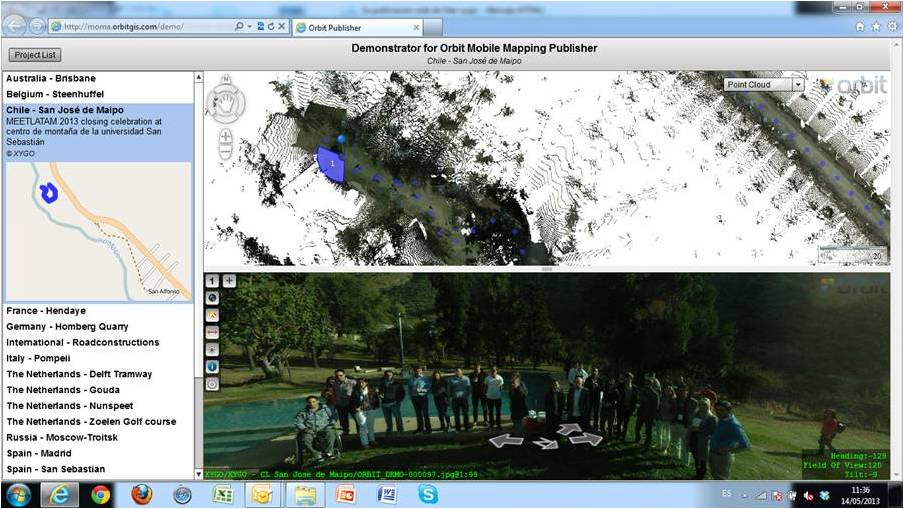Click the browser back button
904x509 pixels.
click(15, 26)
